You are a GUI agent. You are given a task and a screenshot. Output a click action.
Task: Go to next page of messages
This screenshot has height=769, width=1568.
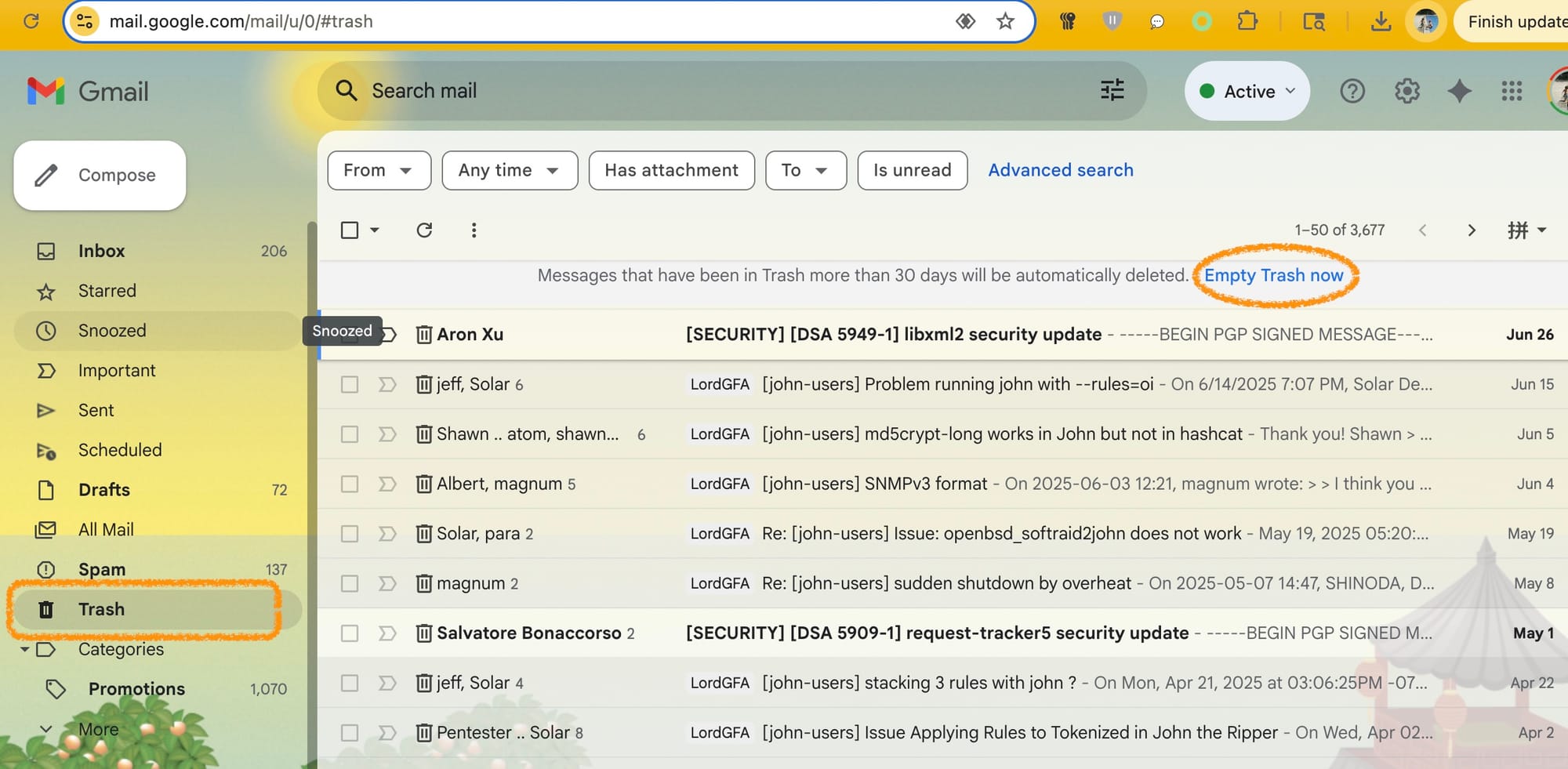(x=1472, y=230)
